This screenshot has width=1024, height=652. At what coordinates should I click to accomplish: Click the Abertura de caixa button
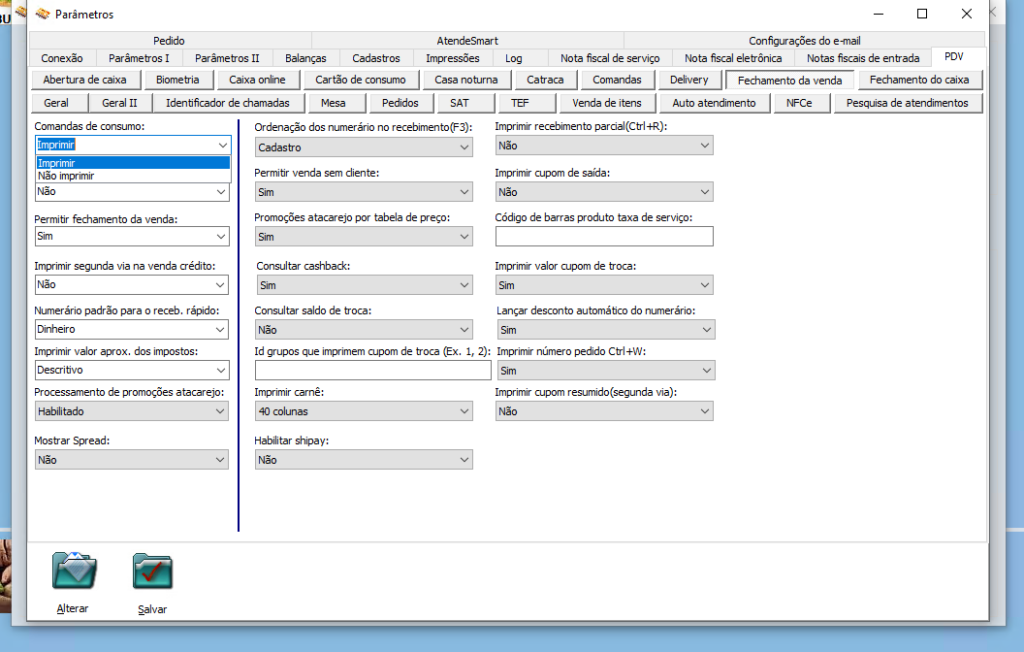(85, 80)
